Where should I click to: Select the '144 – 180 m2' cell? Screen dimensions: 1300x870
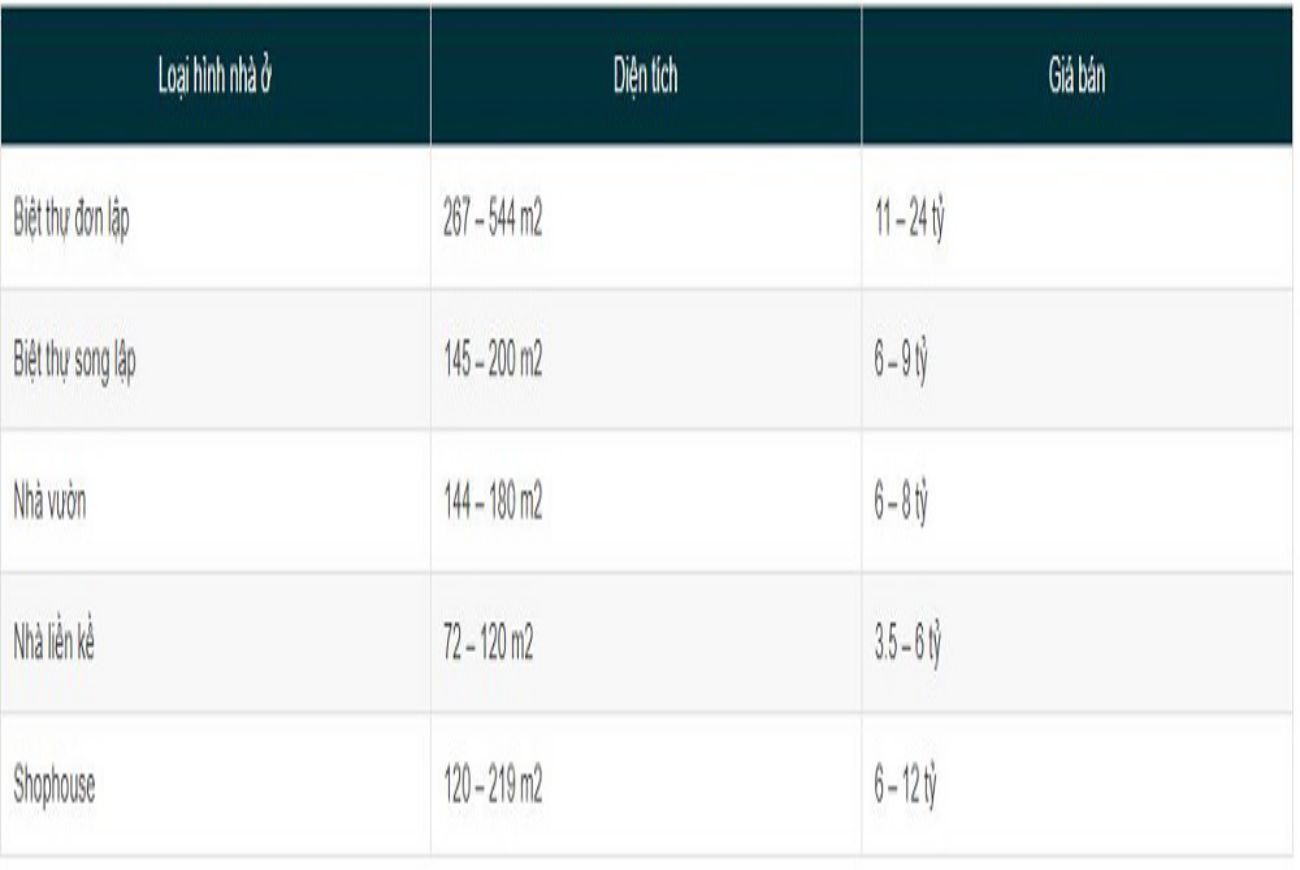pos(493,503)
